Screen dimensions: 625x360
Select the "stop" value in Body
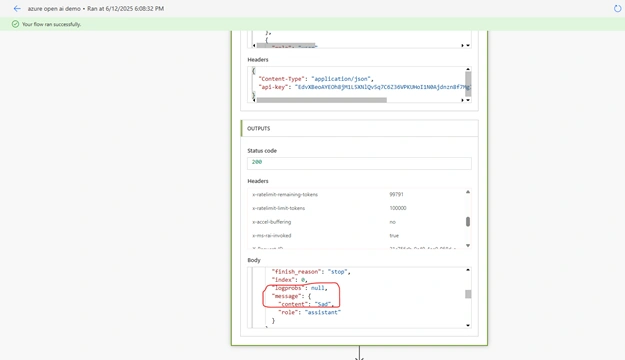coord(338,271)
